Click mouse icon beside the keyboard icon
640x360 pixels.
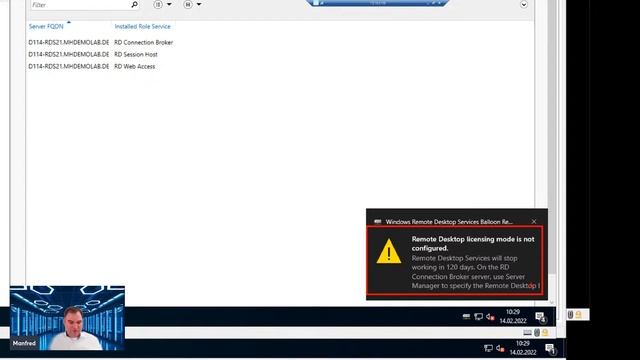tap(537, 333)
